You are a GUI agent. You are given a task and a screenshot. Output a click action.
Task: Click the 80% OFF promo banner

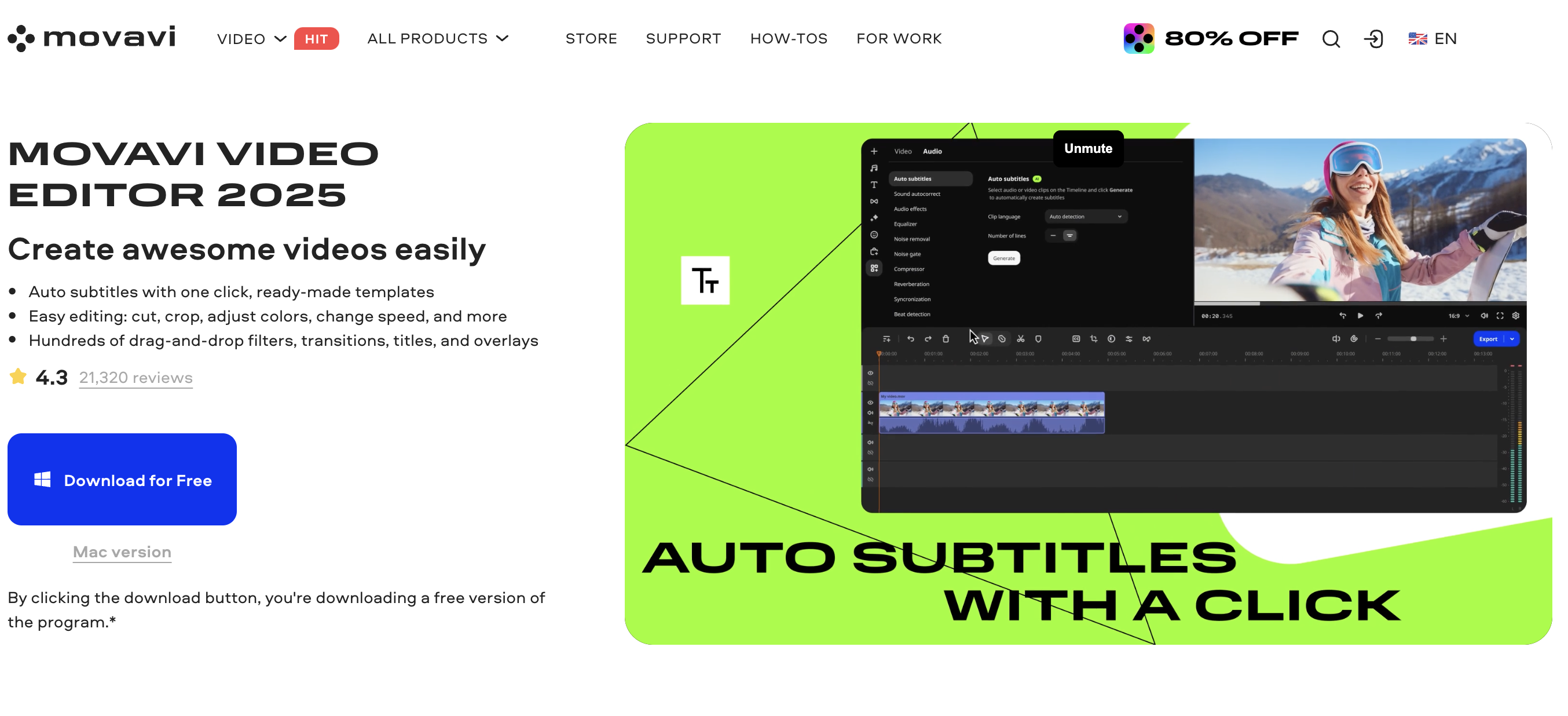tap(1211, 38)
